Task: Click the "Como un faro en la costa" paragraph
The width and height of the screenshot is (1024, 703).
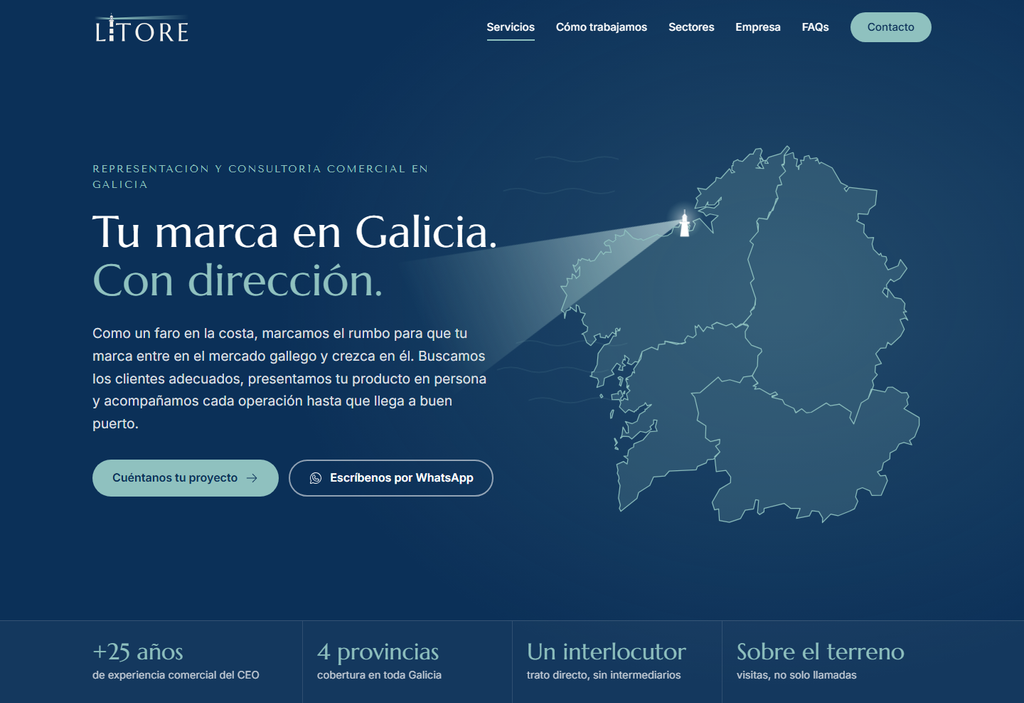Action: pyautogui.click(x=289, y=378)
